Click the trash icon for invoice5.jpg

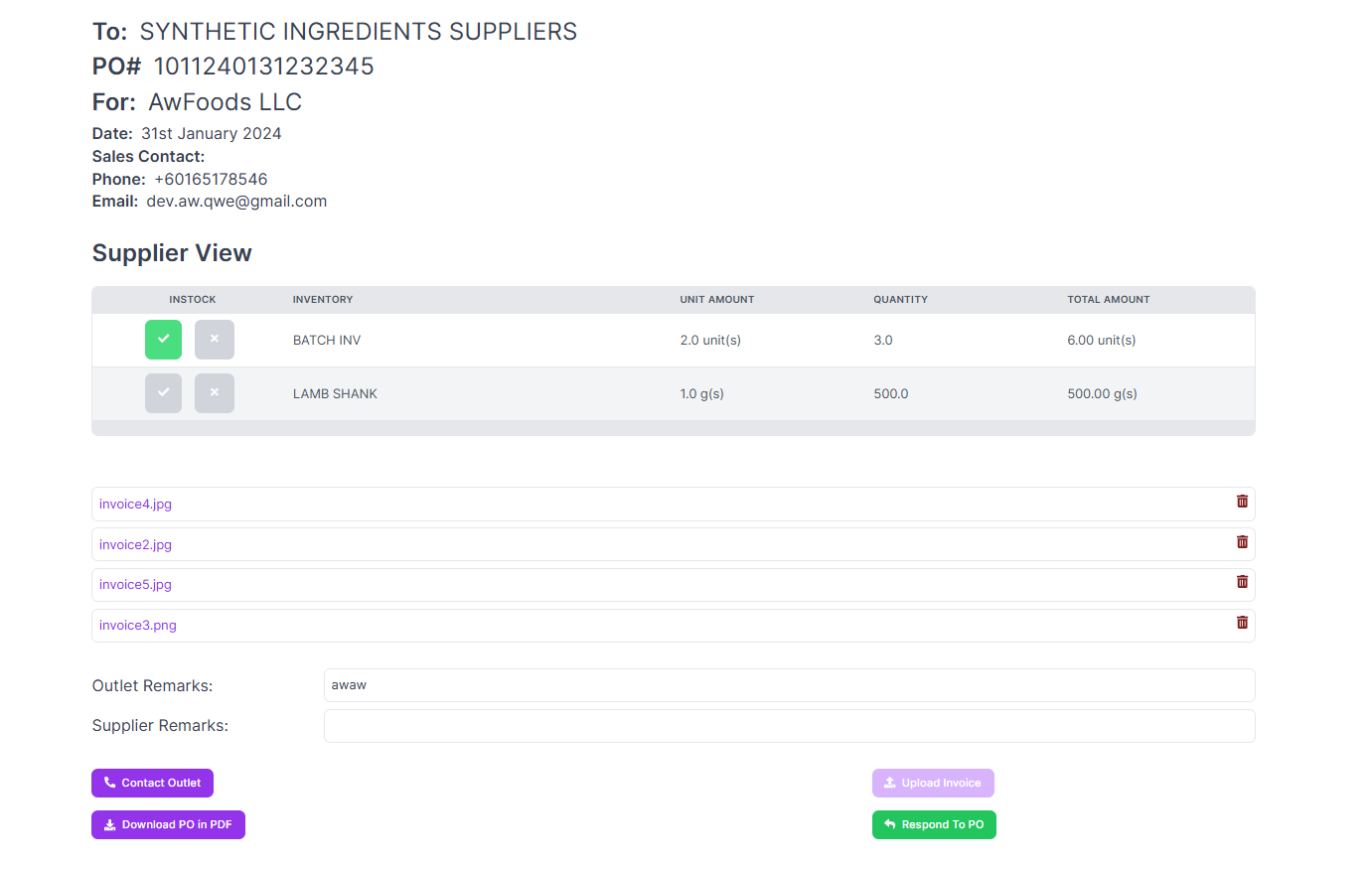[x=1242, y=582]
